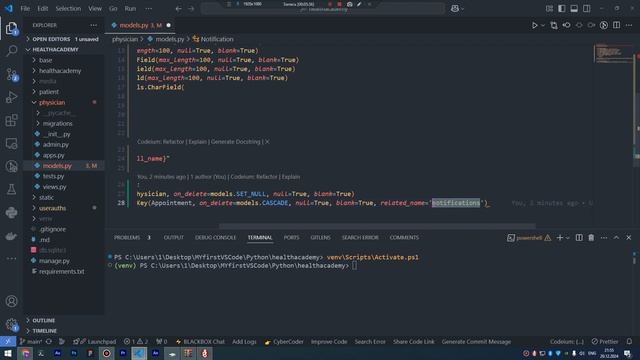Open Explorer views and more actions

93,25
